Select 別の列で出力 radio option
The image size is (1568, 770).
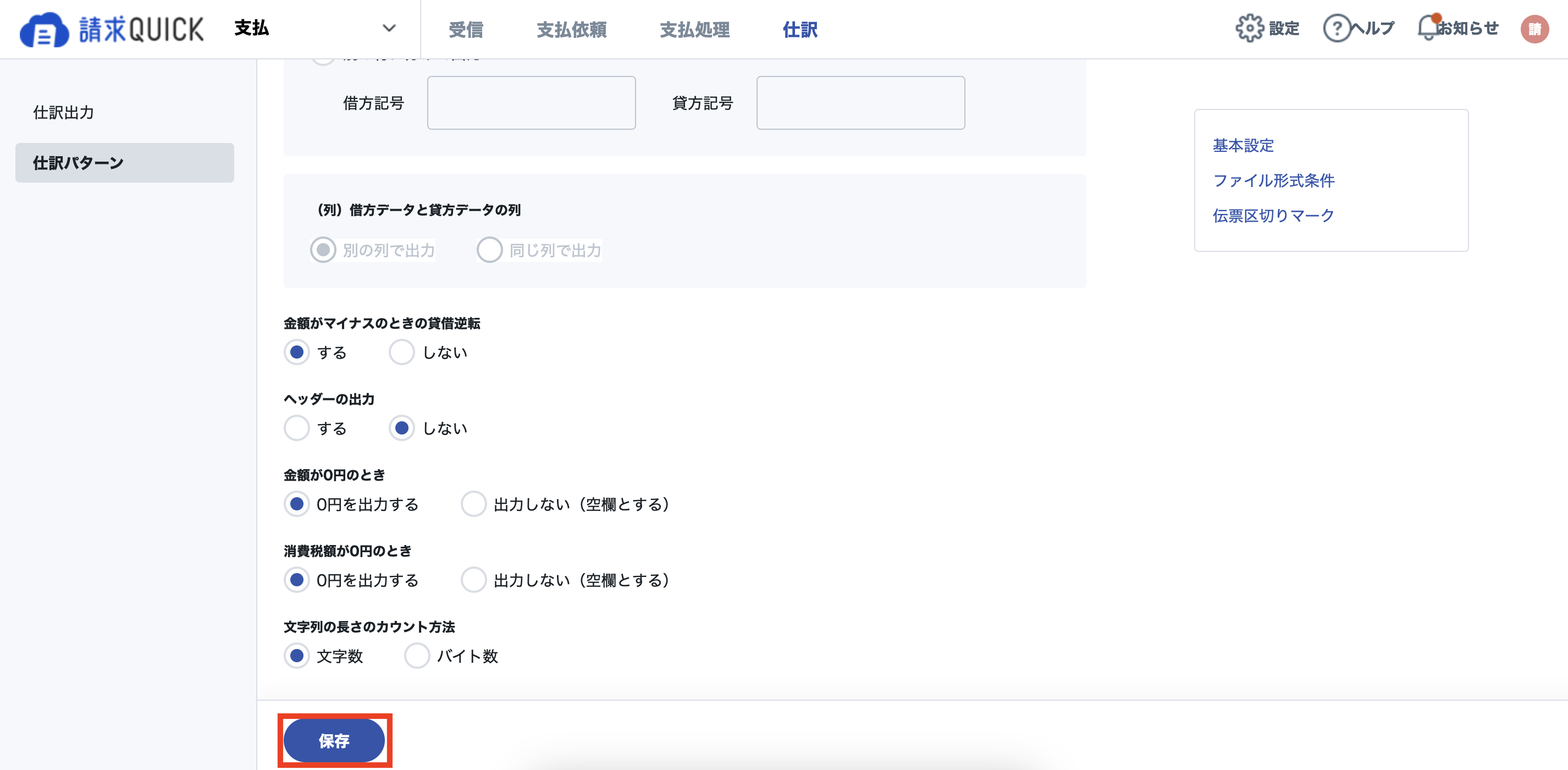(323, 250)
